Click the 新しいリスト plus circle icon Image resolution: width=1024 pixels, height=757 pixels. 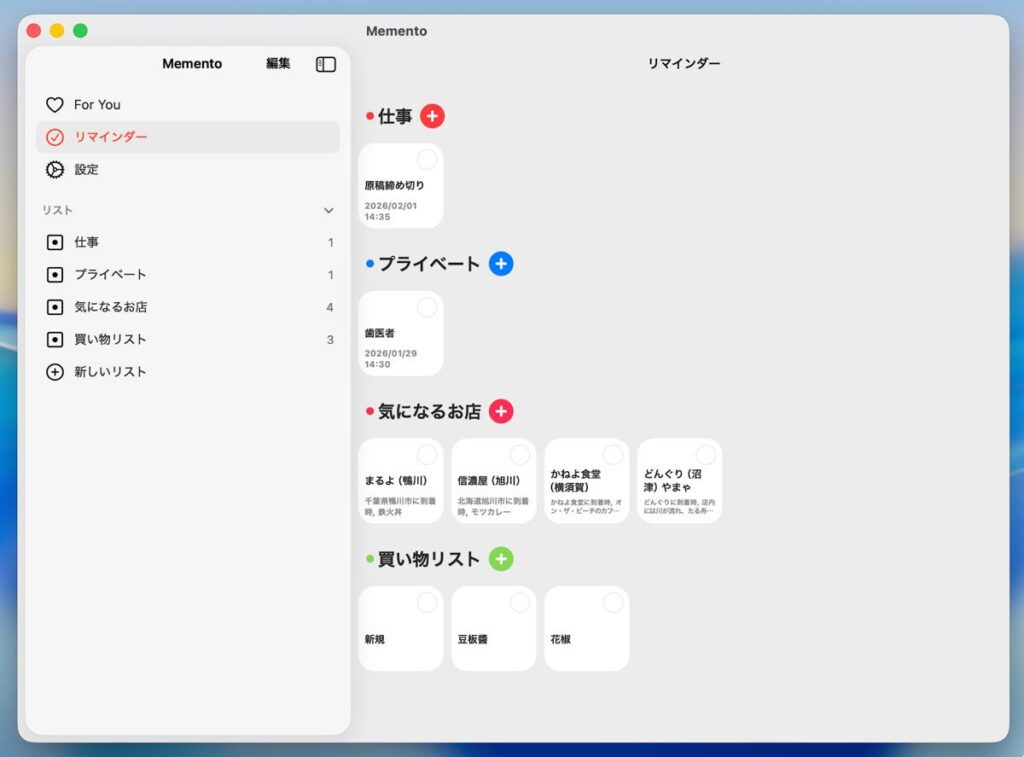(55, 372)
